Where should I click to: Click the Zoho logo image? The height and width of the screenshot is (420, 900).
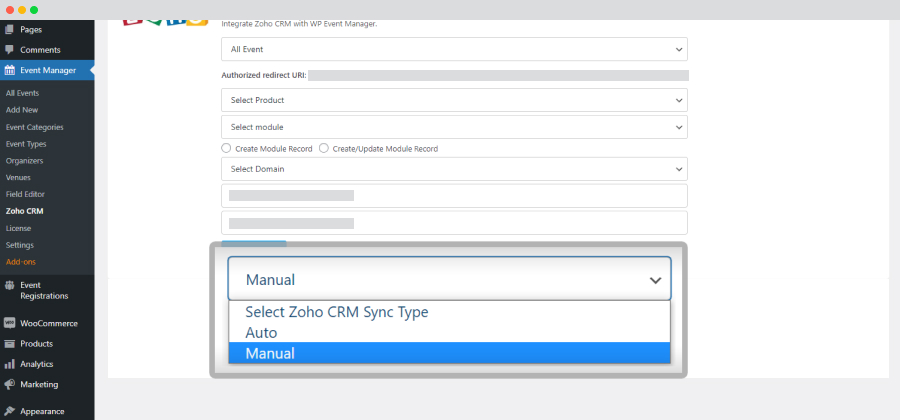click(x=164, y=22)
